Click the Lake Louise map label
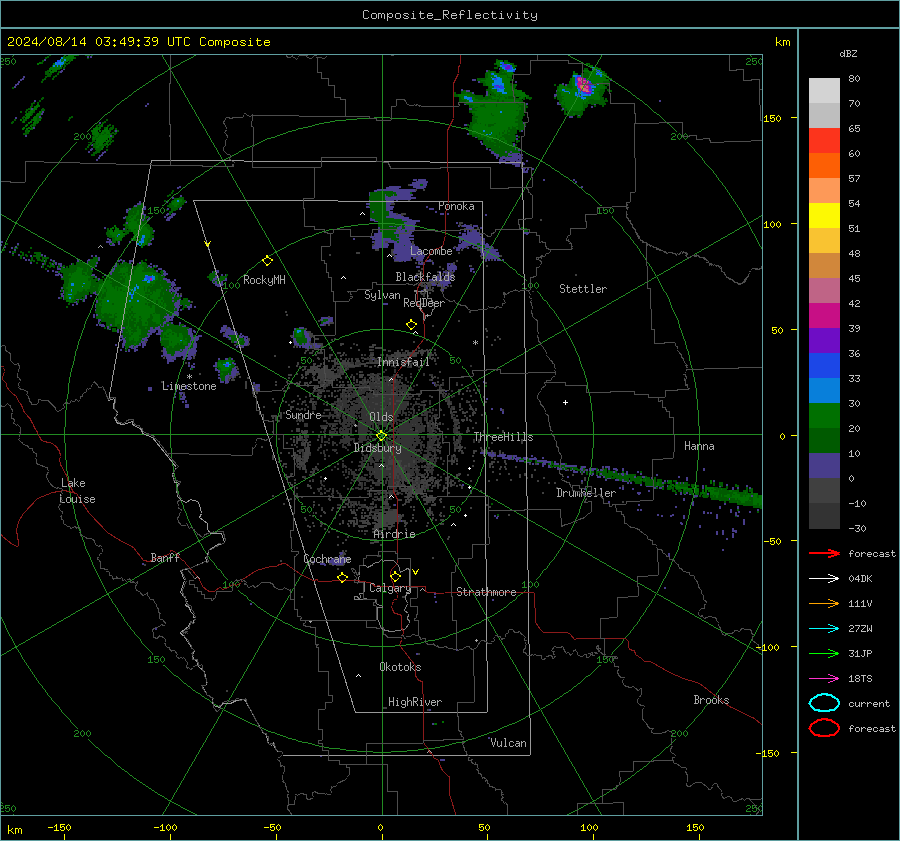 [77, 491]
